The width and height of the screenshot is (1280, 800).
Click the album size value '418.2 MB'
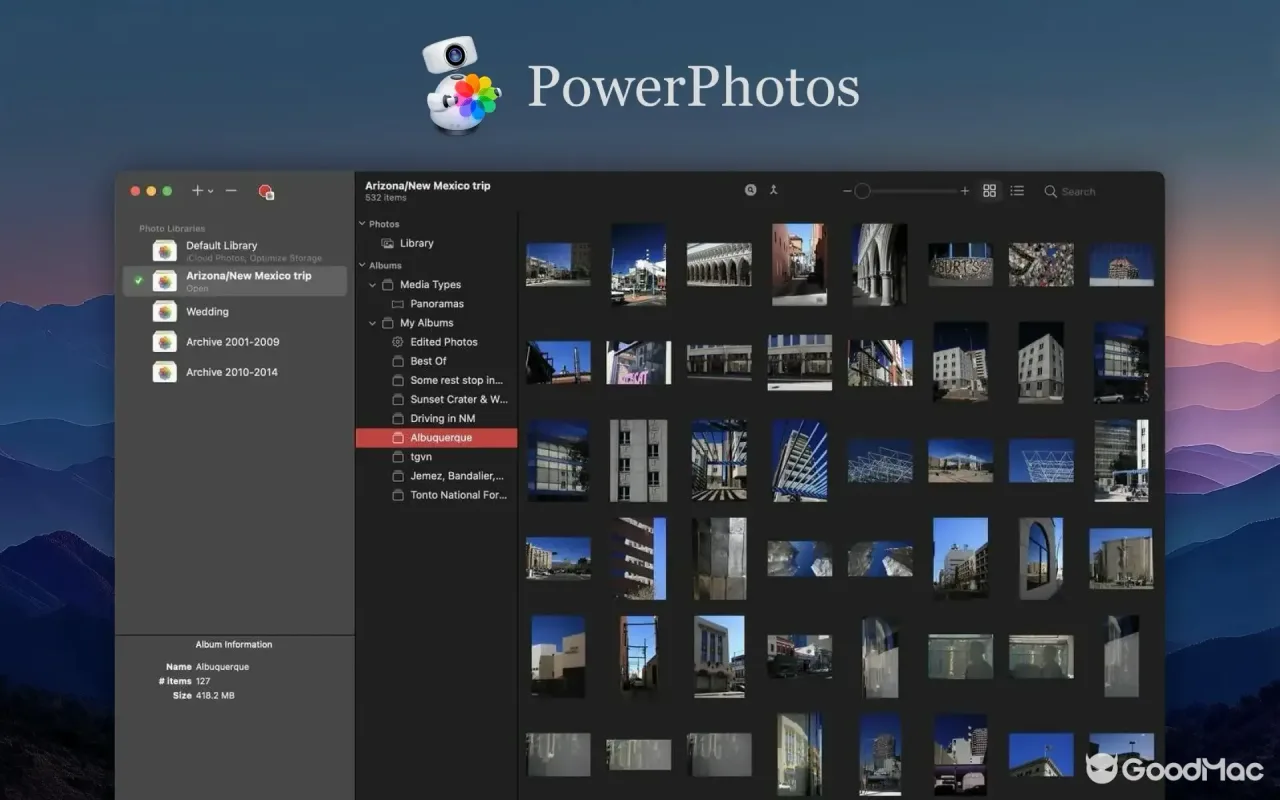point(215,695)
